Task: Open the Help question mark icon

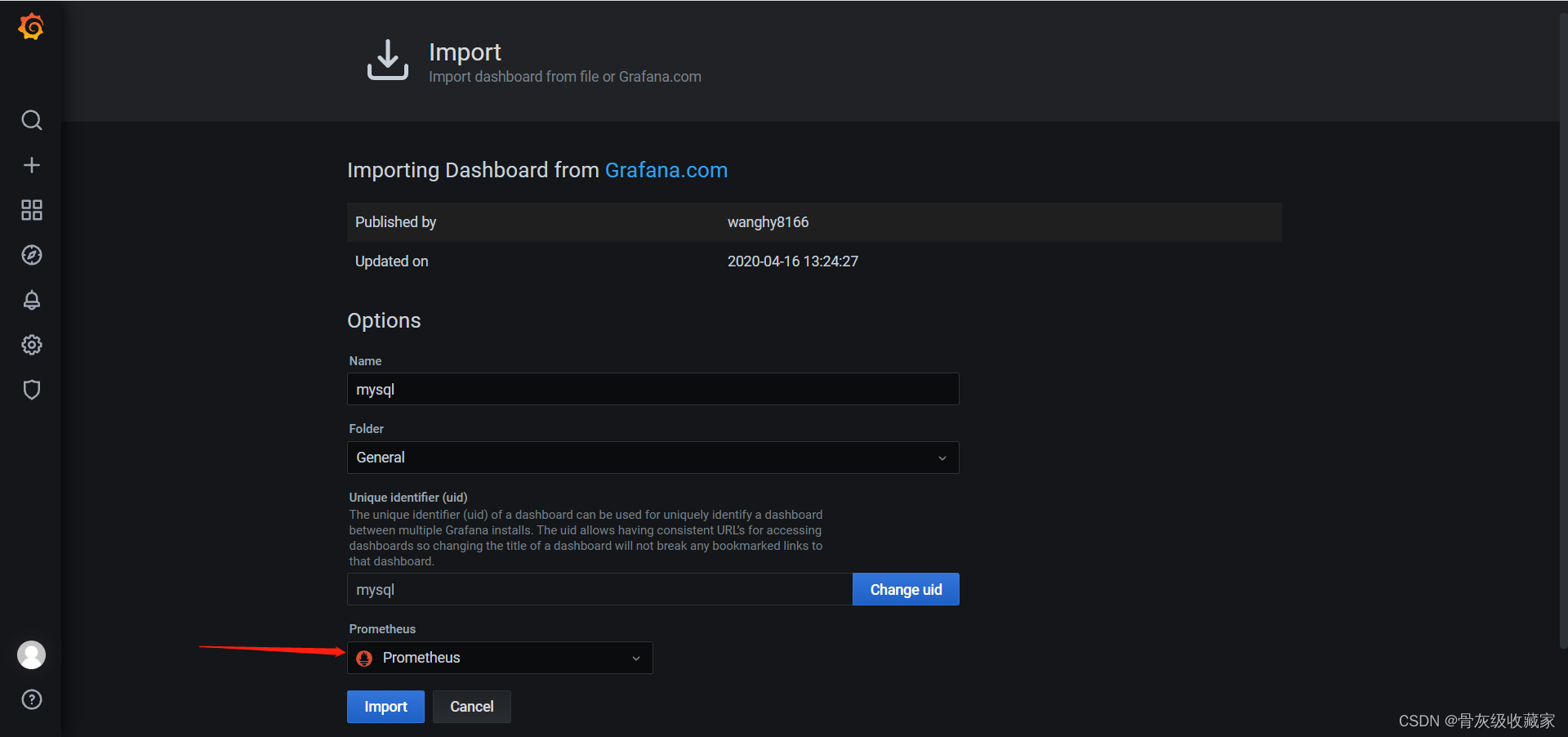Action: pyautogui.click(x=31, y=699)
